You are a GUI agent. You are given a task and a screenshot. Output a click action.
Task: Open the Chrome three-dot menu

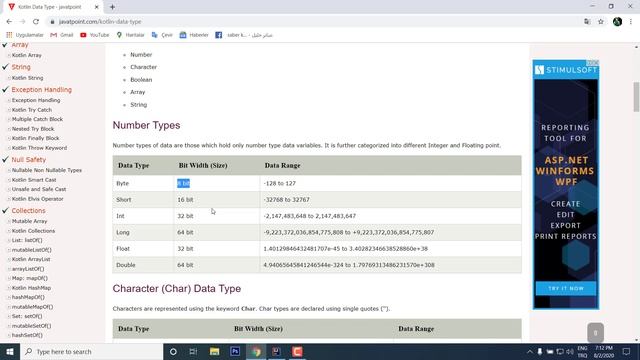(x=631, y=22)
